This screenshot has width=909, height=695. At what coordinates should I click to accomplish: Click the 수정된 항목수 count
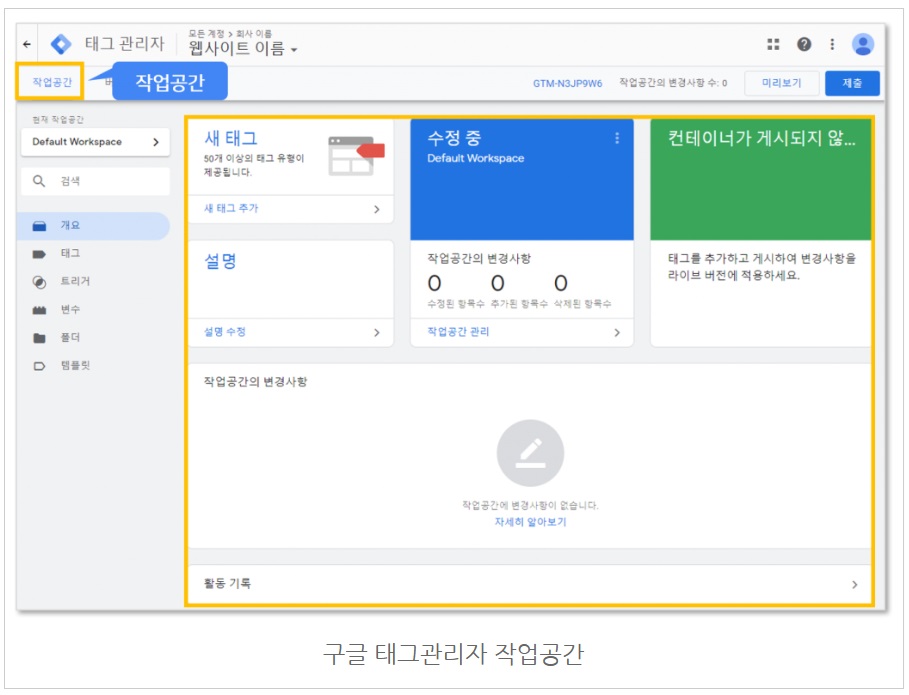pos(434,283)
